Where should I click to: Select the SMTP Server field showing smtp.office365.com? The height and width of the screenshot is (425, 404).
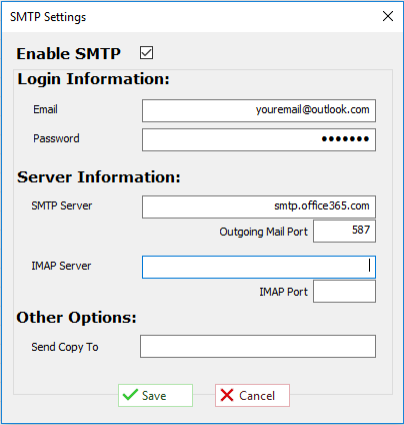[x=259, y=207]
